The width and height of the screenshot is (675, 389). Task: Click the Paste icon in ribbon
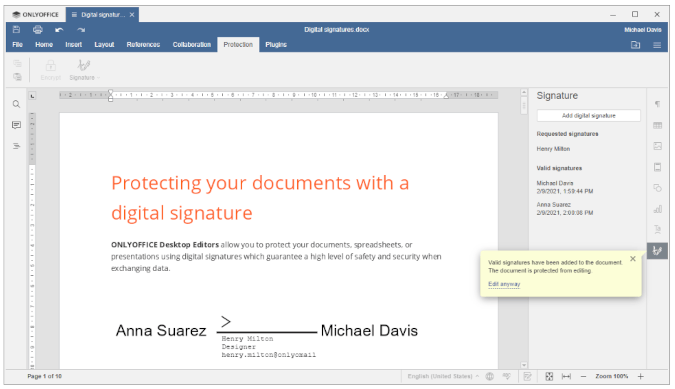pos(17,77)
